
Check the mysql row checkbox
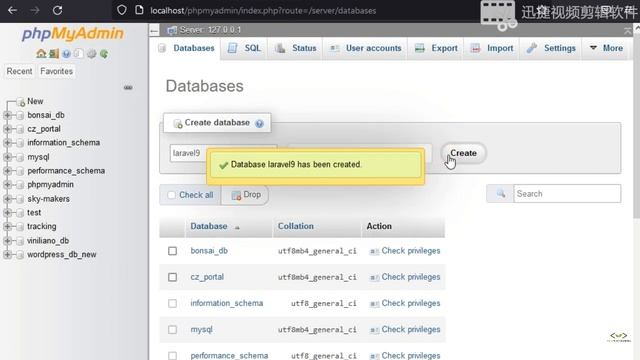[x=172, y=329]
